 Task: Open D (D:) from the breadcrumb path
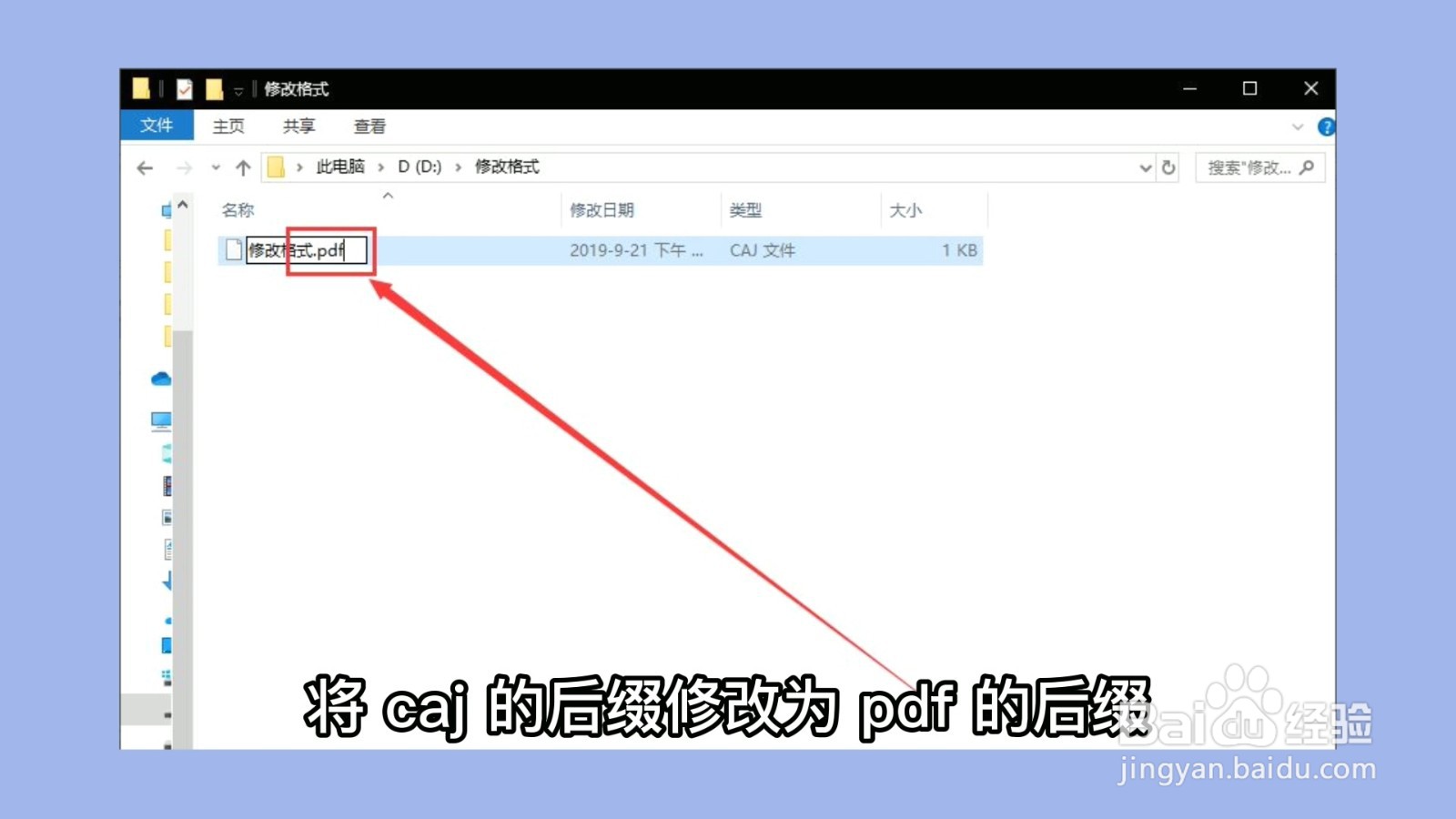tap(418, 167)
